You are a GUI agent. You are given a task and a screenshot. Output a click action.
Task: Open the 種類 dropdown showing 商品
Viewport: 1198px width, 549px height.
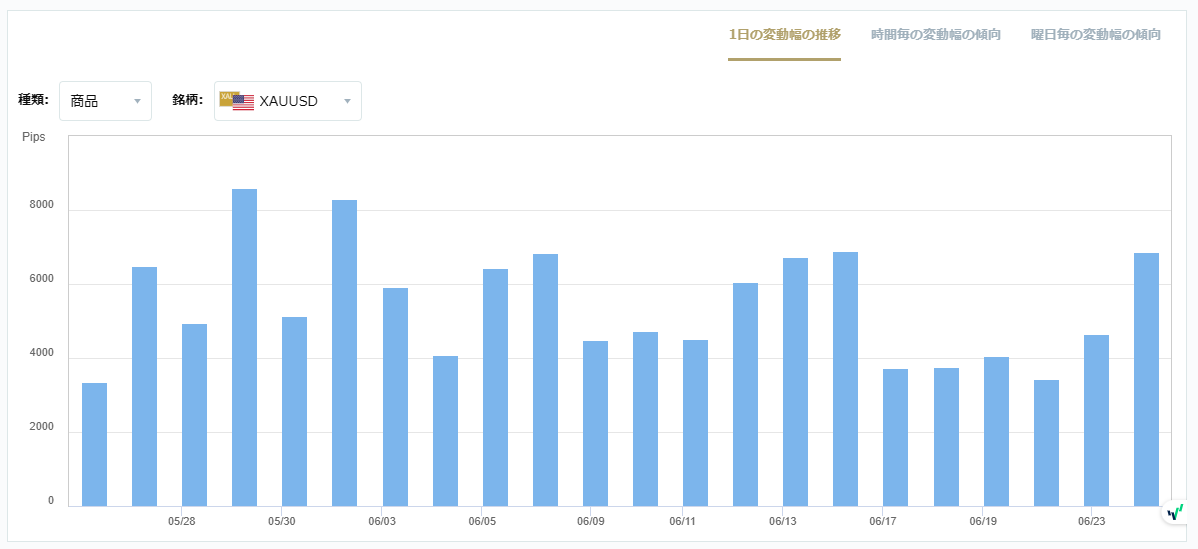(105, 101)
